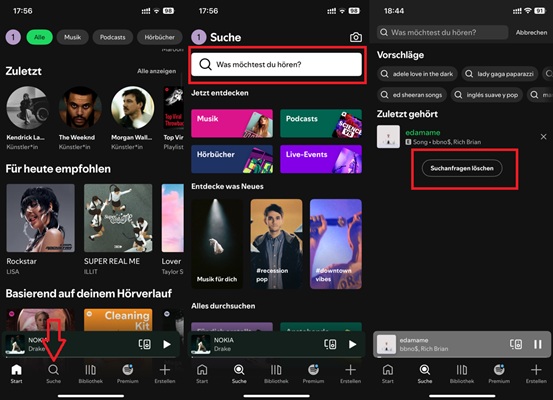Tap device connect icon in edamame player bar
553x400 pixels.
pyautogui.click(x=516, y=344)
